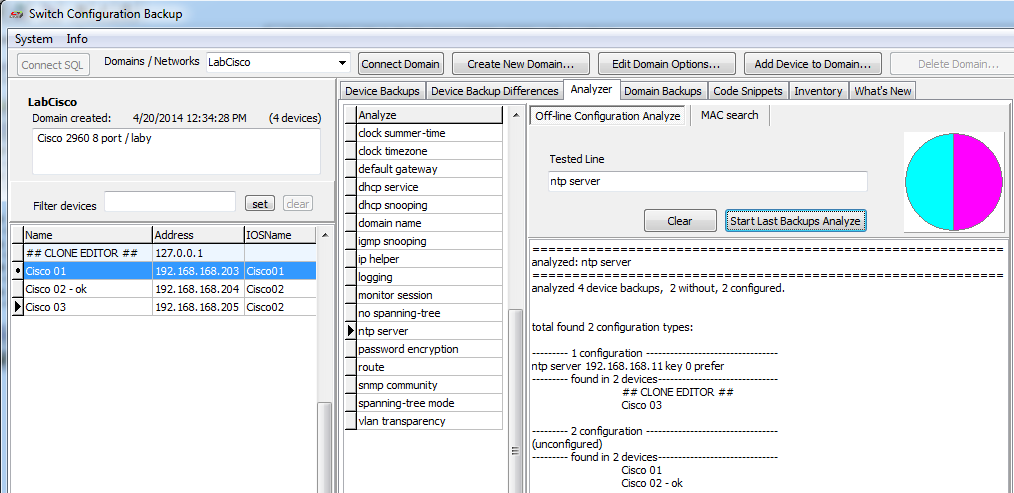This screenshot has width=1014, height=493.
Task: Open the Info menu
Action: (77, 39)
